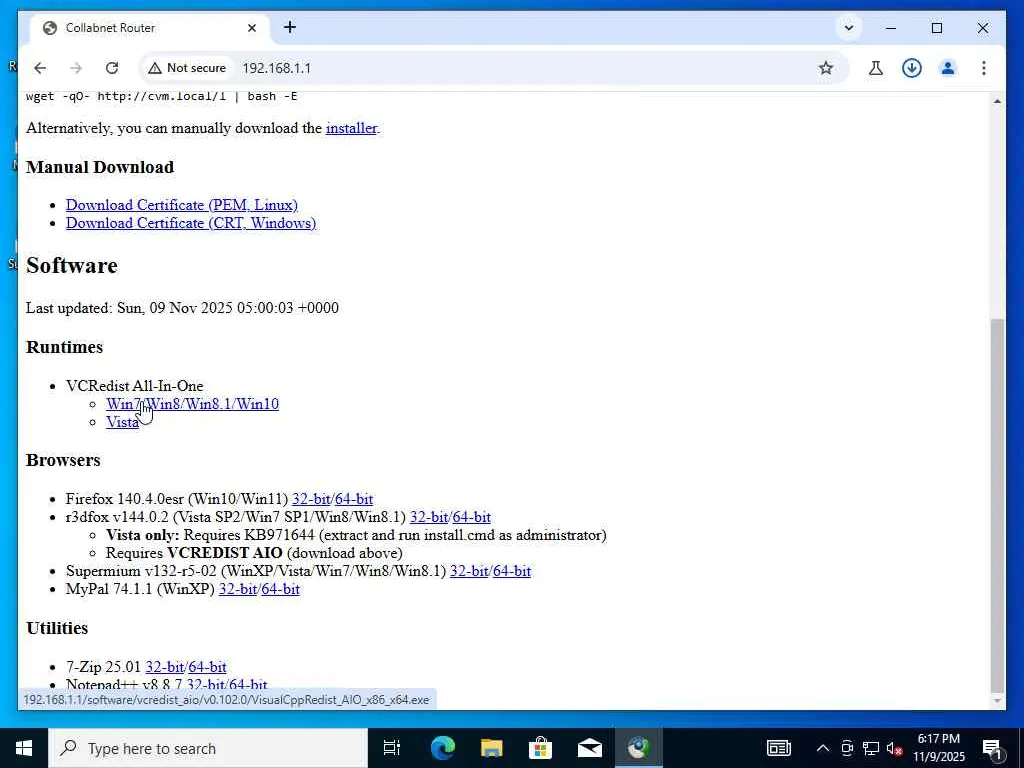Click the muted volume tray icon
Viewport: 1024px width, 768px height.
894,748
